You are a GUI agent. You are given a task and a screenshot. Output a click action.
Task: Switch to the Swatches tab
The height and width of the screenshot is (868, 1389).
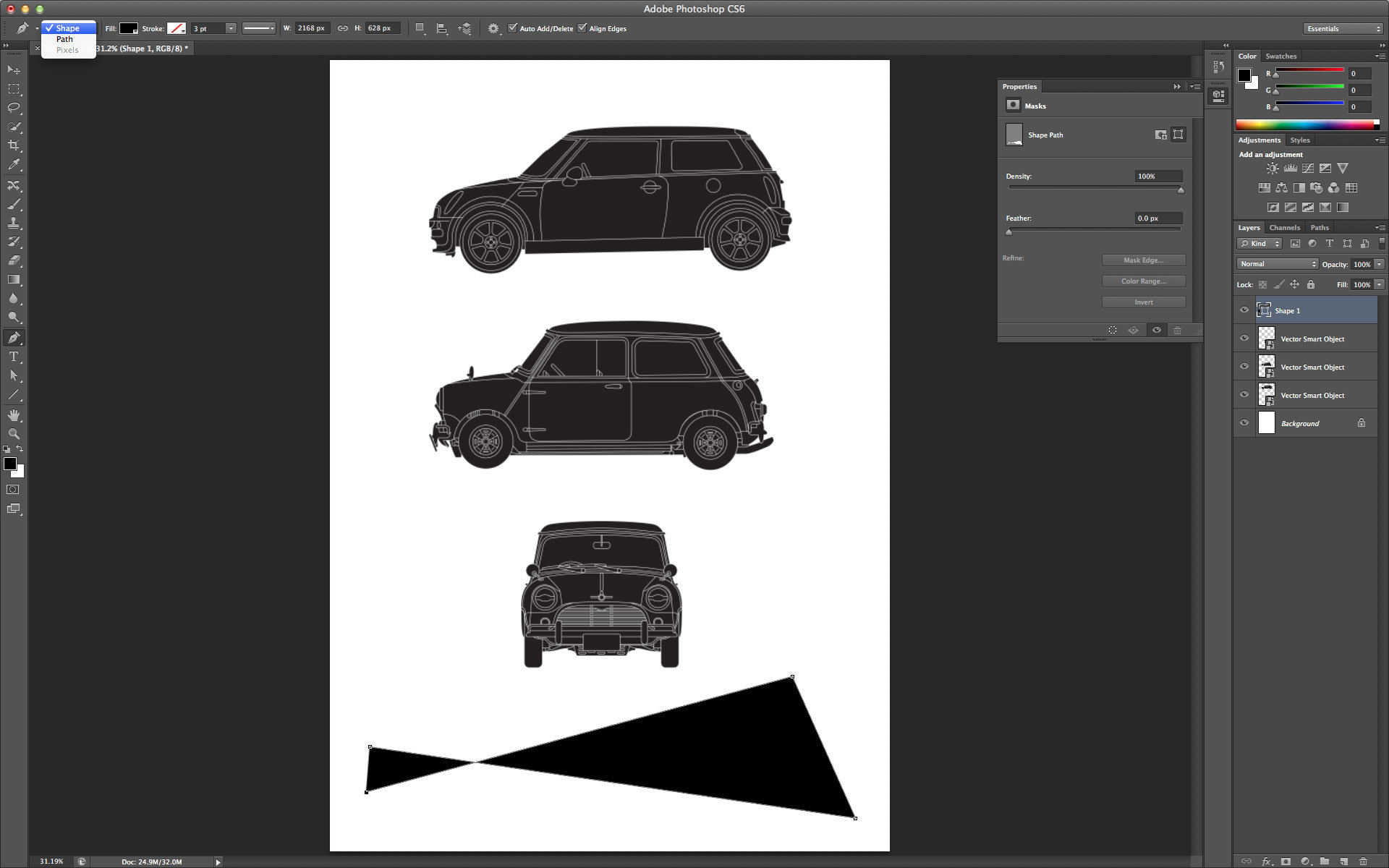[x=1280, y=56]
